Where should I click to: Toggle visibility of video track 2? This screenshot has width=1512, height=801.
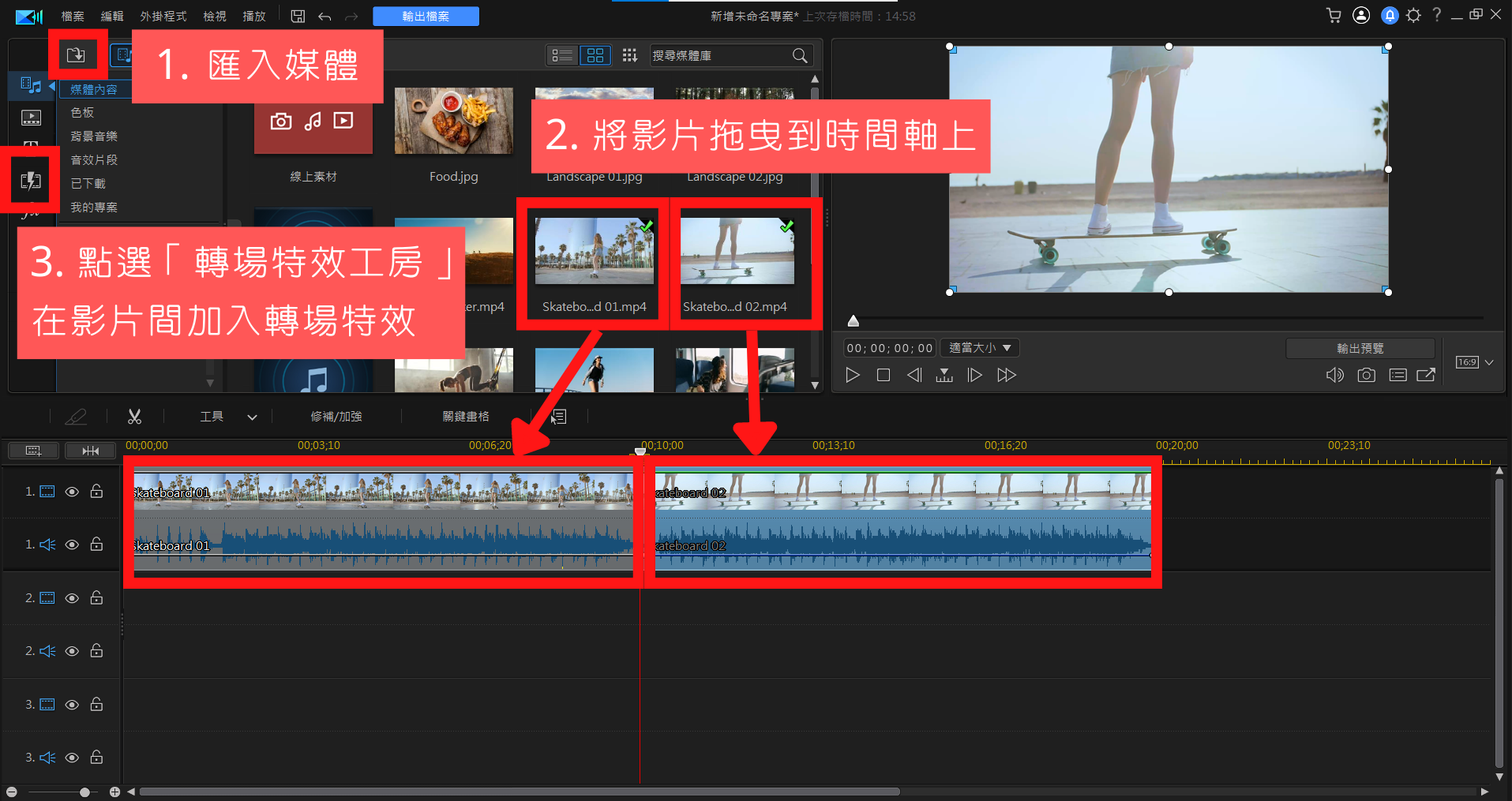pos(72,598)
